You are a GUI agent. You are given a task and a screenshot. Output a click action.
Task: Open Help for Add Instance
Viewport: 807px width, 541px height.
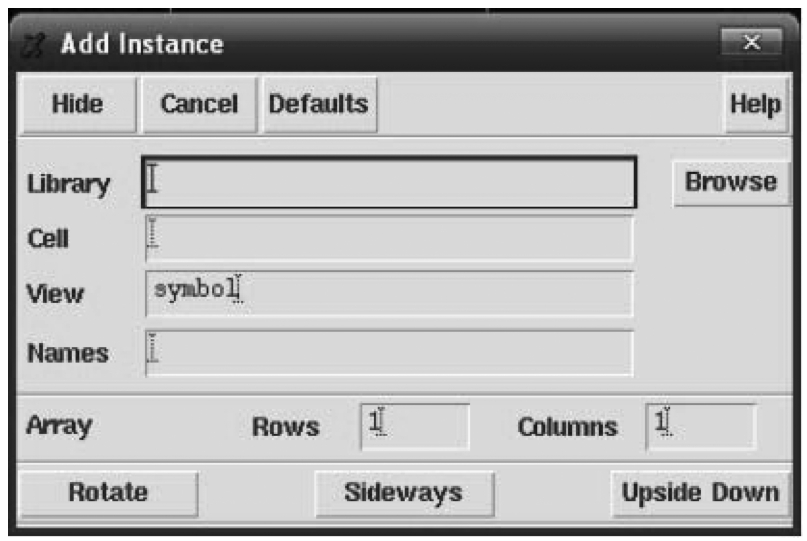[x=756, y=104]
